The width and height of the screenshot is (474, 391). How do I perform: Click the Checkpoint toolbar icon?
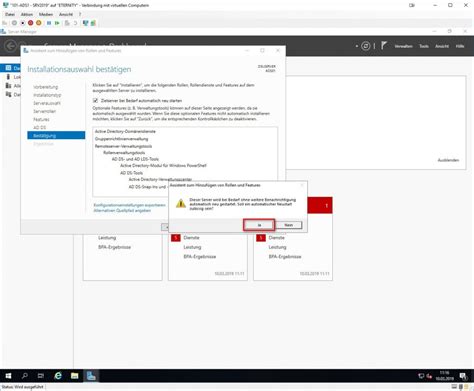tap(67, 23)
